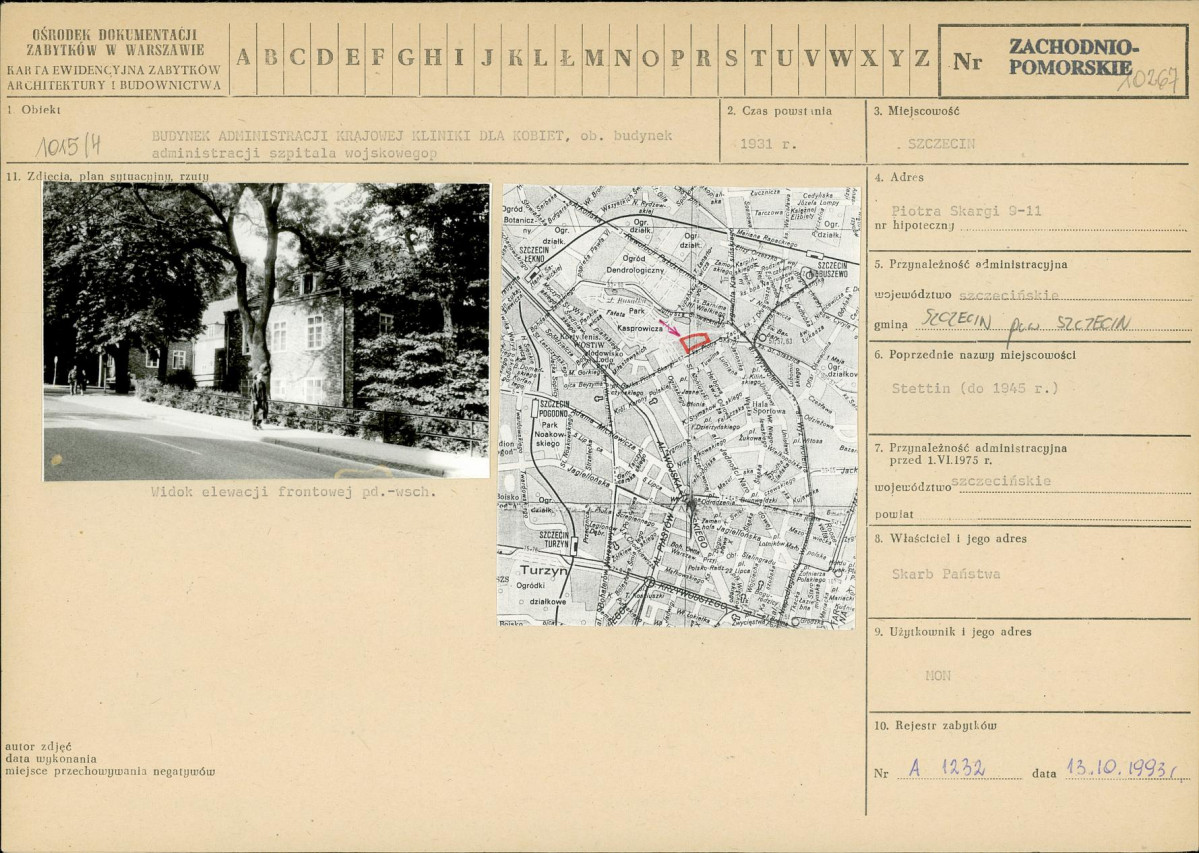Screen dimensions: 1199x853
Task: Click "KARTA EWIDENCYJNA ZABYTKÓW" subtitle text
Action: (114, 70)
